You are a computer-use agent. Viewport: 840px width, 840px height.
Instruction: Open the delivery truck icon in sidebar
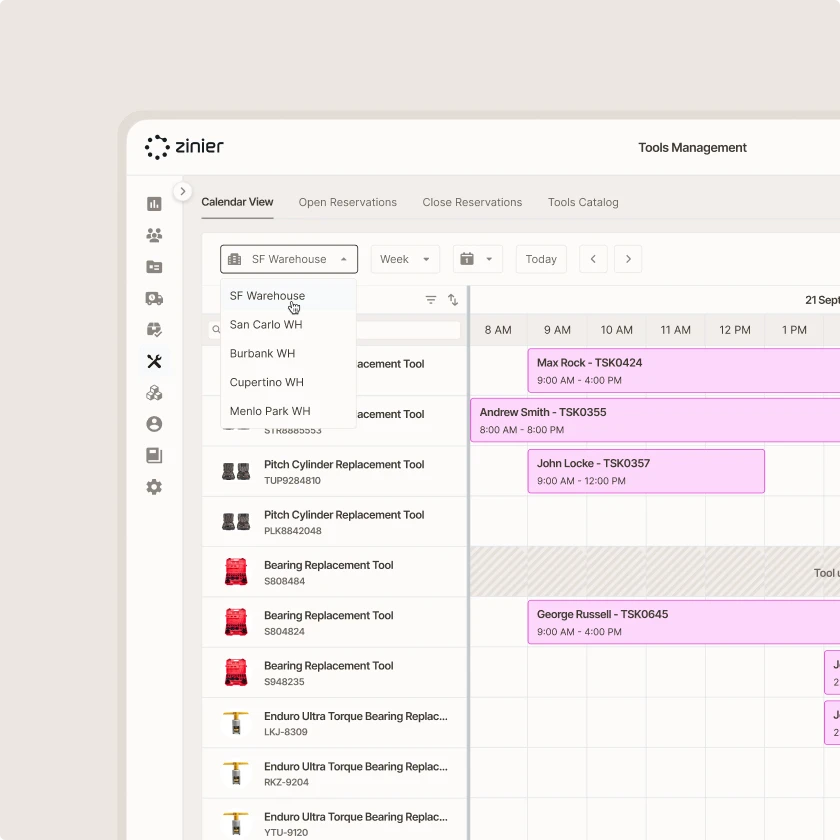154,298
